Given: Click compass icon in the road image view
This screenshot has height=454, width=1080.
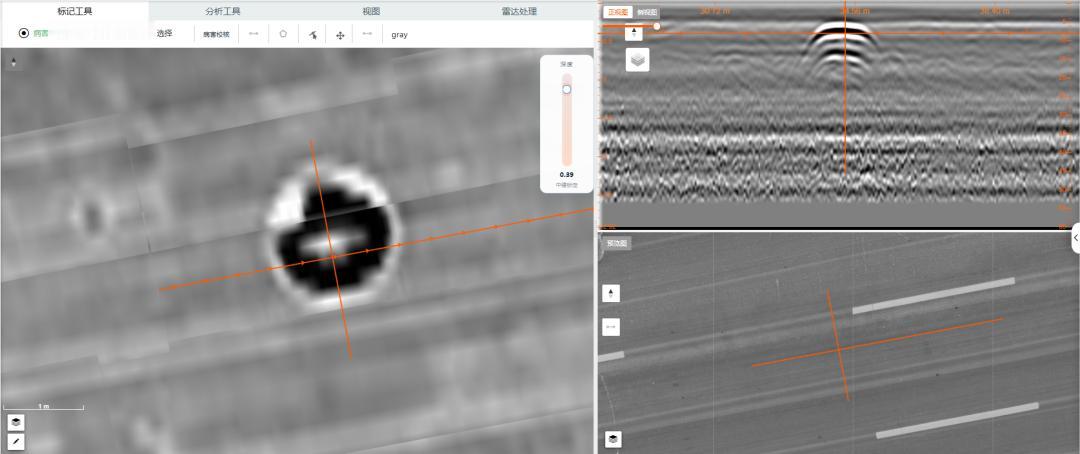Looking at the screenshot, I should 611,293.
